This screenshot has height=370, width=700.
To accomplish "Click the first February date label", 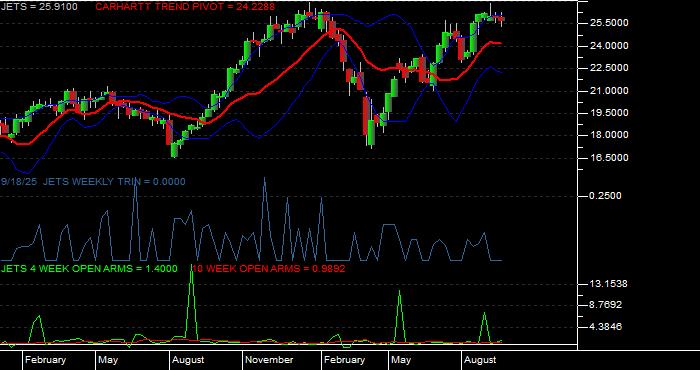I will [x=46, y=360].
